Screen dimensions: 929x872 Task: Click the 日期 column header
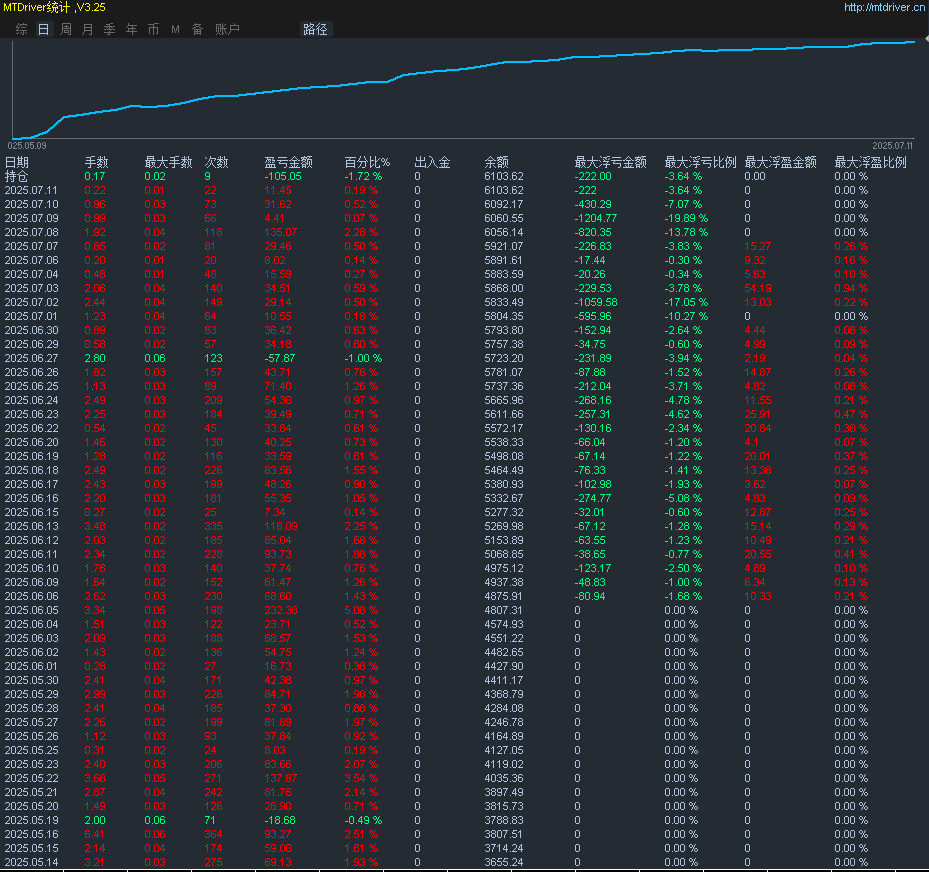[x=17, y=162]
